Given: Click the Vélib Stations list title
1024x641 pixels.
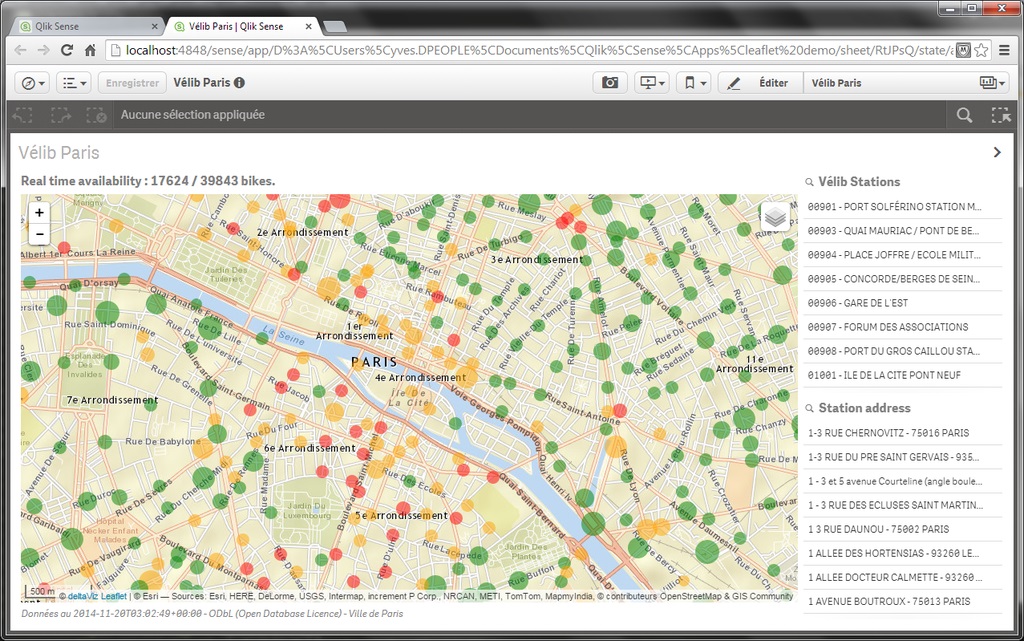Looking at the screenshot, I should (x=859, y=182).
